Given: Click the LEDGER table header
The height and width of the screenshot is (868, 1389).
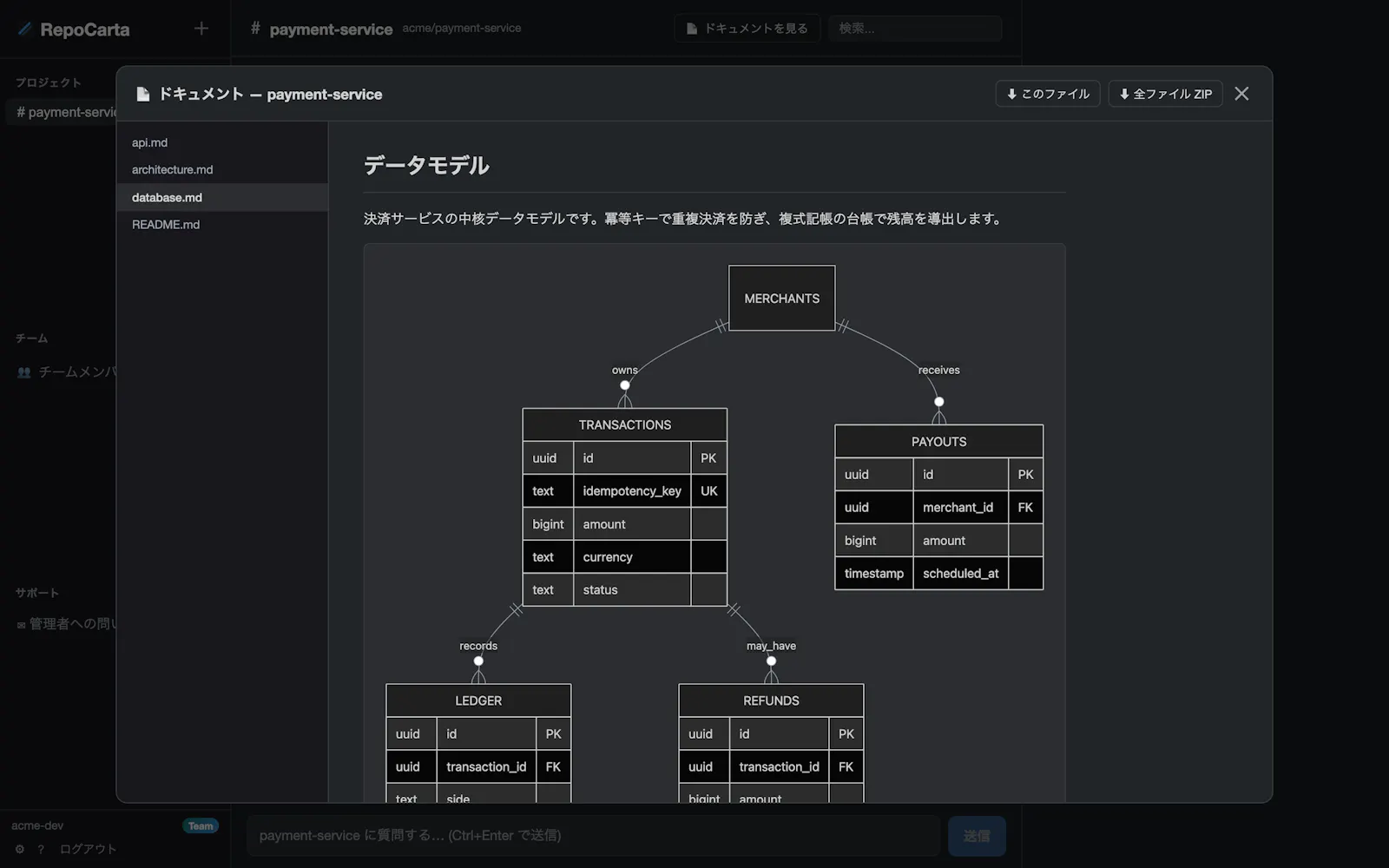Looking at the screenshot, I should [478, 700].
